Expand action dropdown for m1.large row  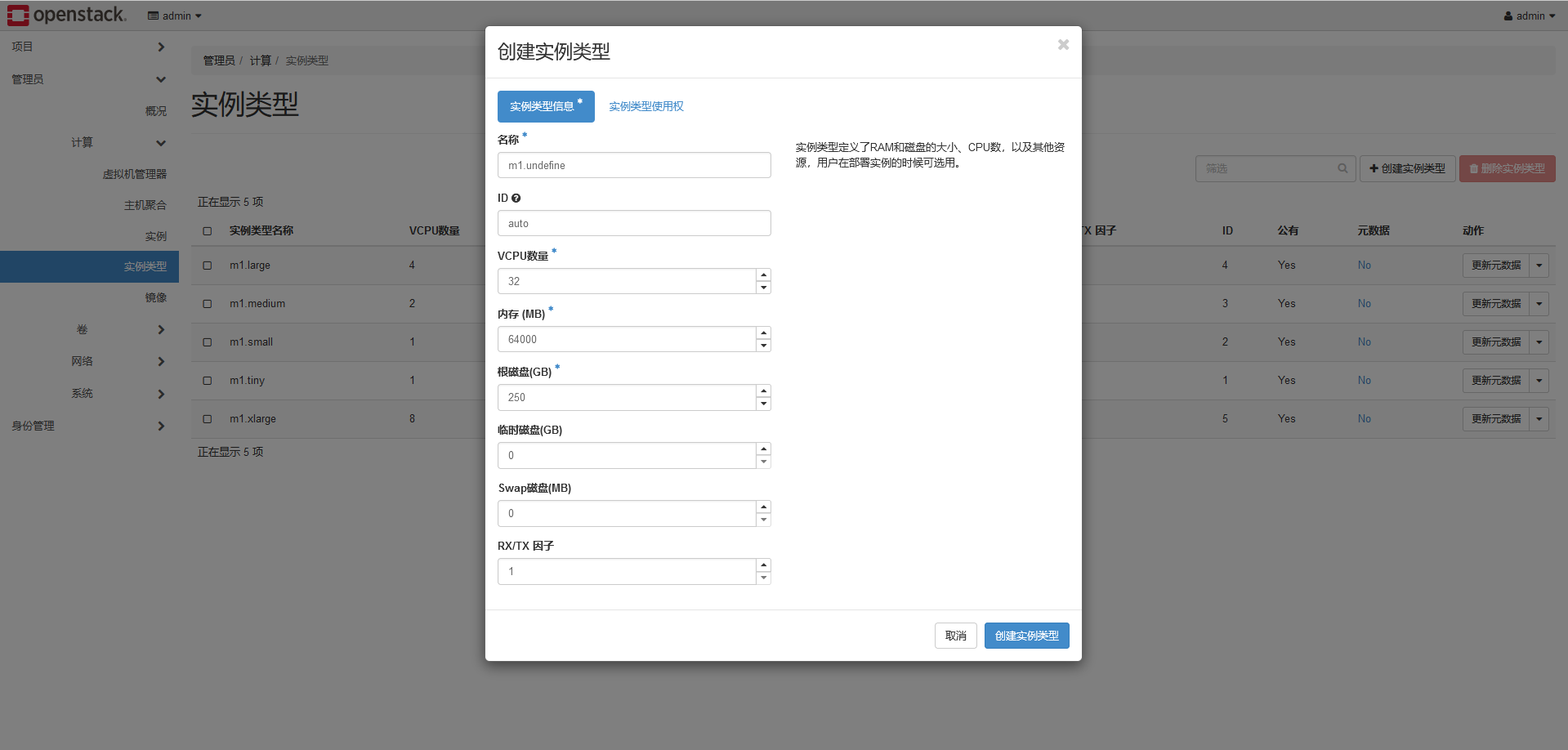[1539, 266]
